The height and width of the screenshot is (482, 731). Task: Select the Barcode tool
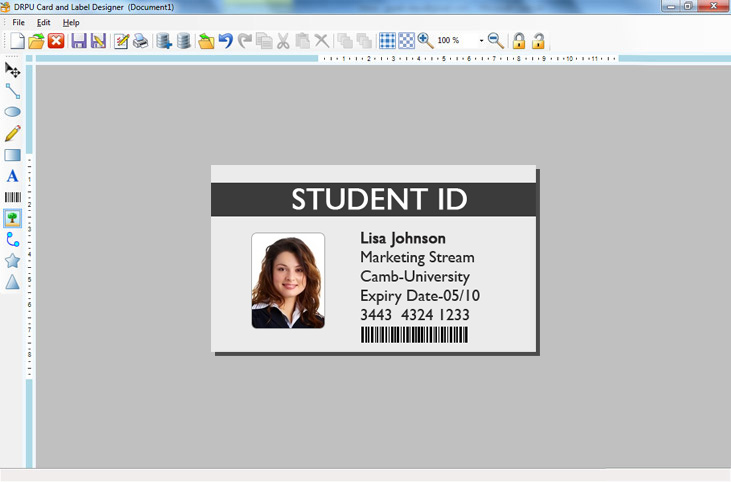(x=12, y=198)
